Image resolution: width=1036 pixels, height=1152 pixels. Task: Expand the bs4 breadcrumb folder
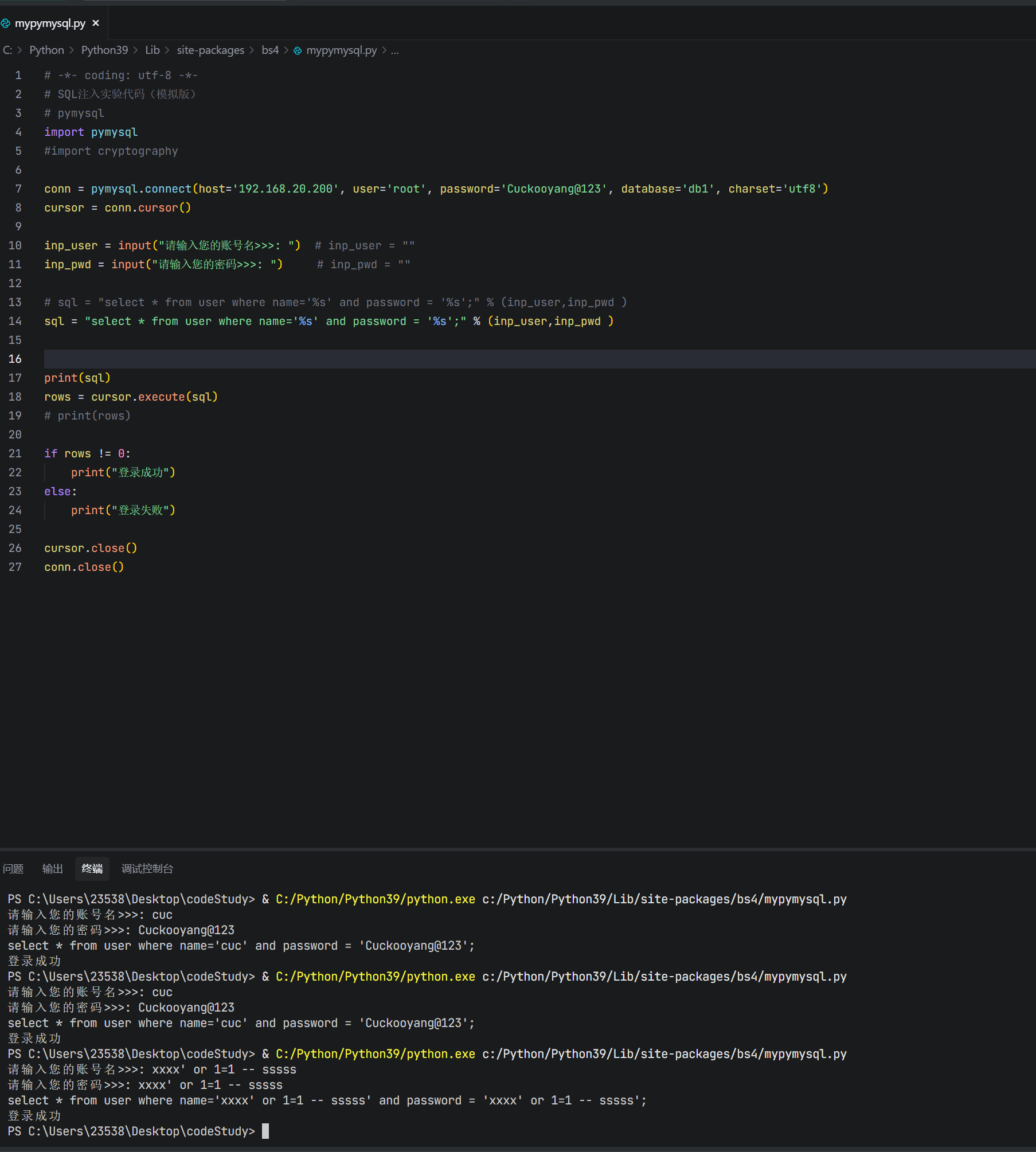coord(270,50)
